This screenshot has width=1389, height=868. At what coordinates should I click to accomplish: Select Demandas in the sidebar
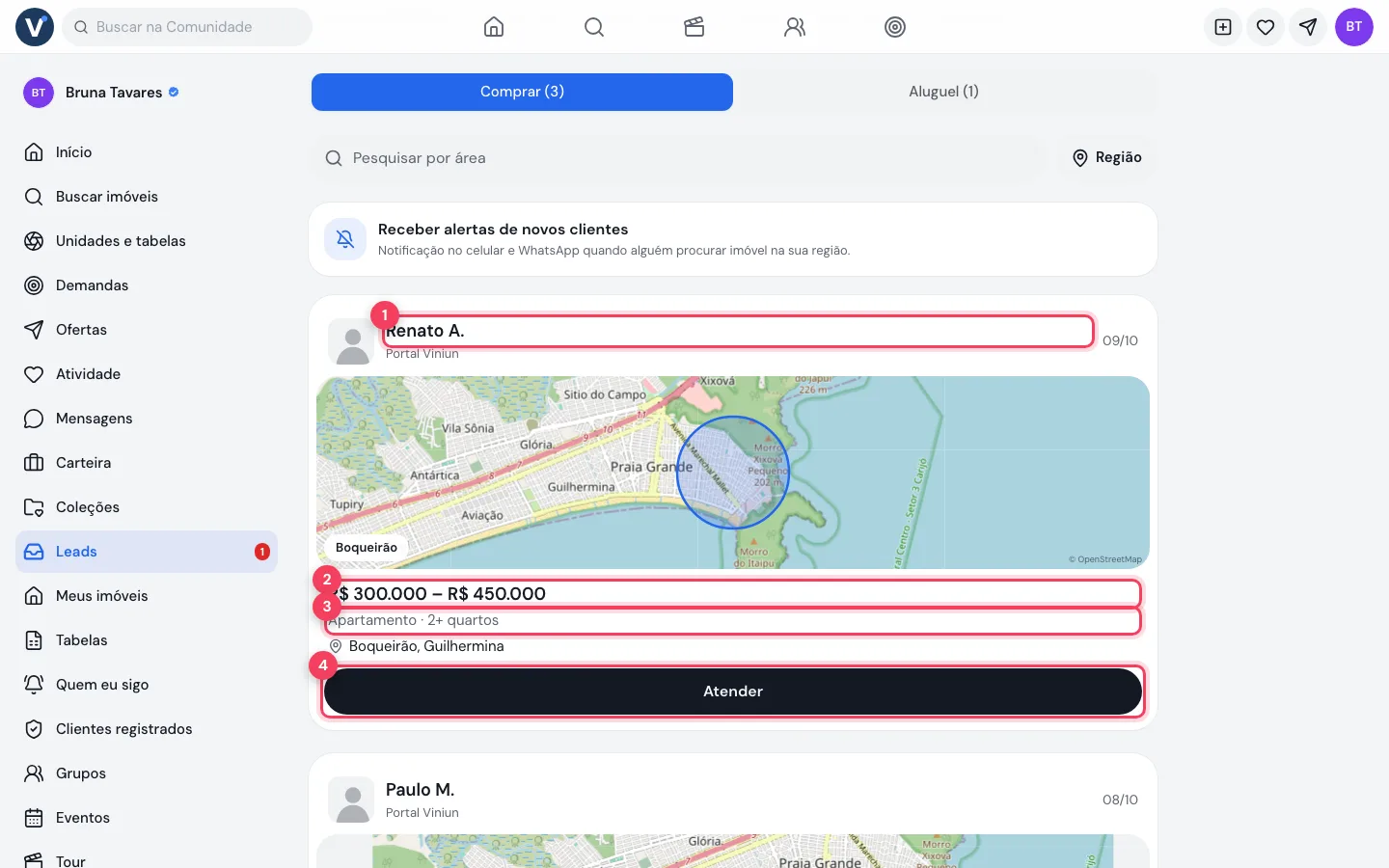[x=147, y=285]
